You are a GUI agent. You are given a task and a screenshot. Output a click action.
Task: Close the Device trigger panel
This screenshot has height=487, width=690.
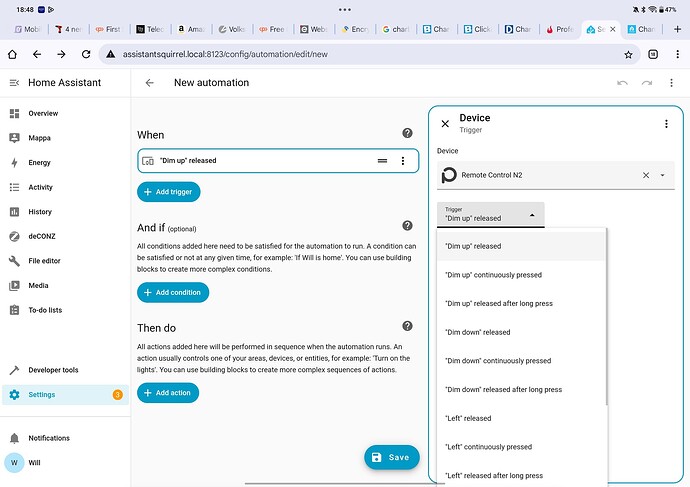click(x=445, y=124)
